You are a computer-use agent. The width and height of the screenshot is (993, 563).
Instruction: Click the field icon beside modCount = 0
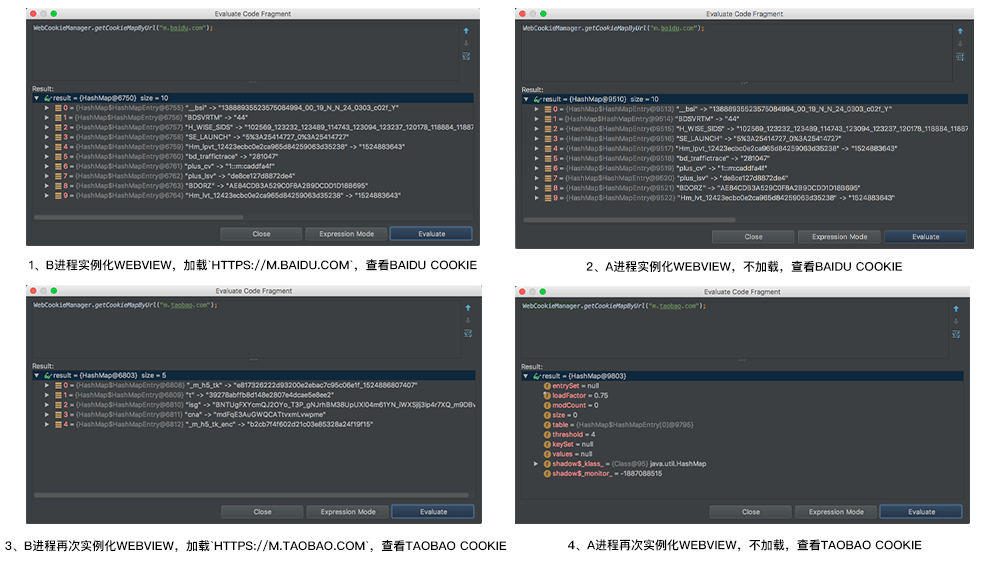click(x=547, y=405)
